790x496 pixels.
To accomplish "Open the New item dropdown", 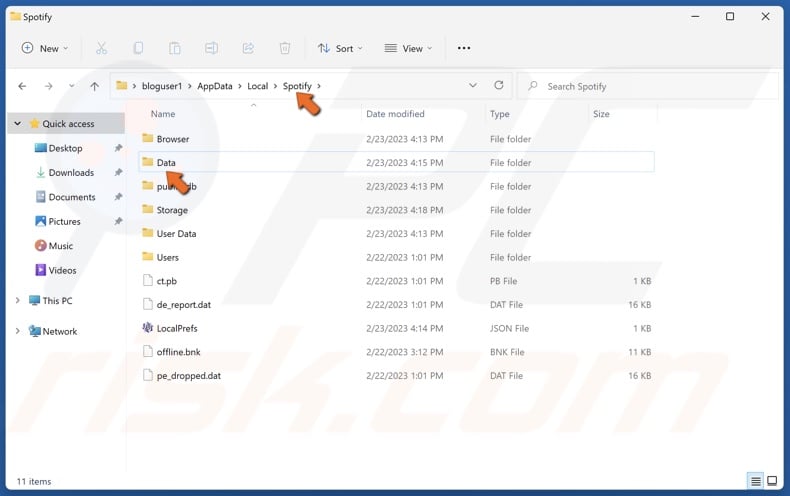I will point(45,48).
